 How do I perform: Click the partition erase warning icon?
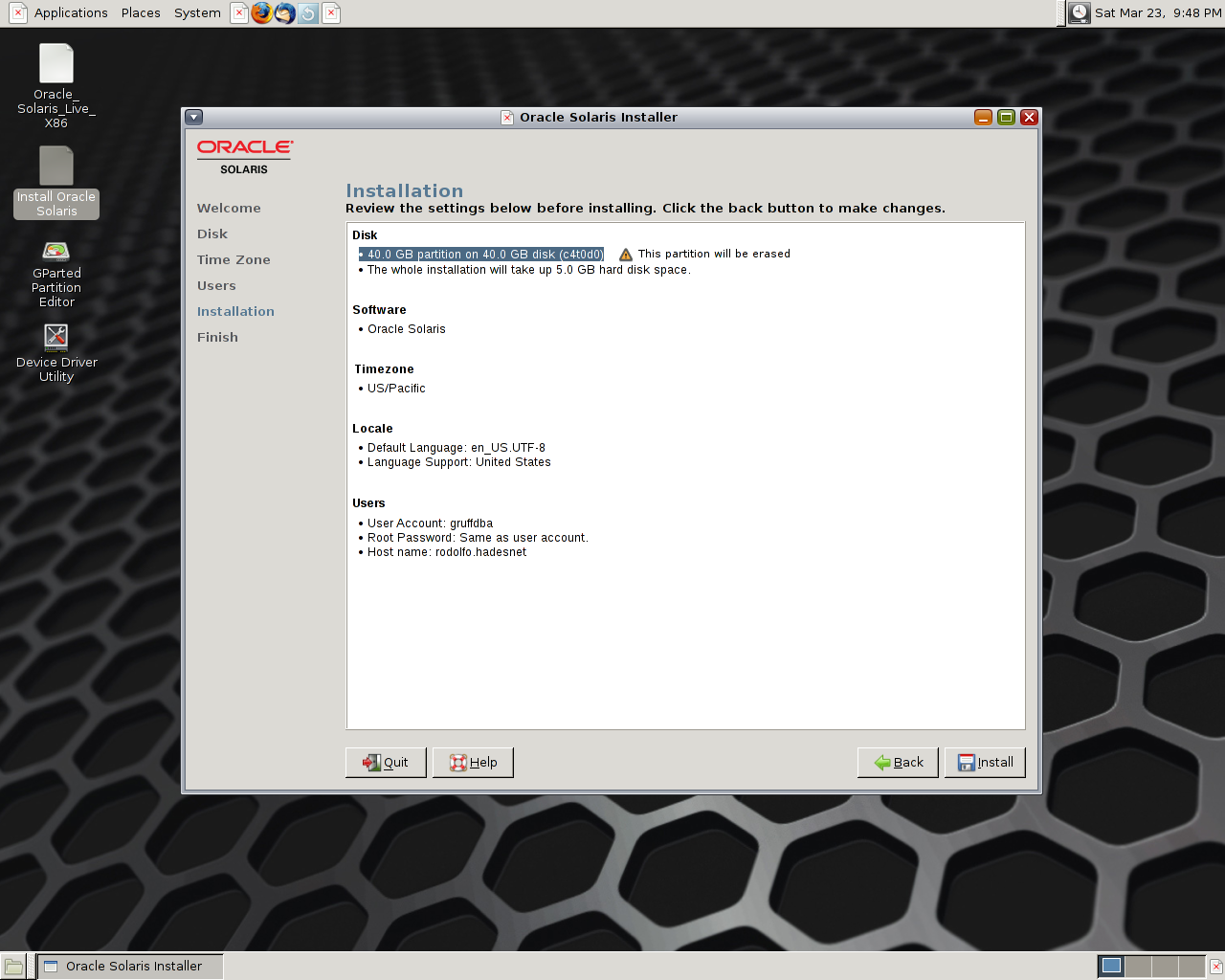626,255
